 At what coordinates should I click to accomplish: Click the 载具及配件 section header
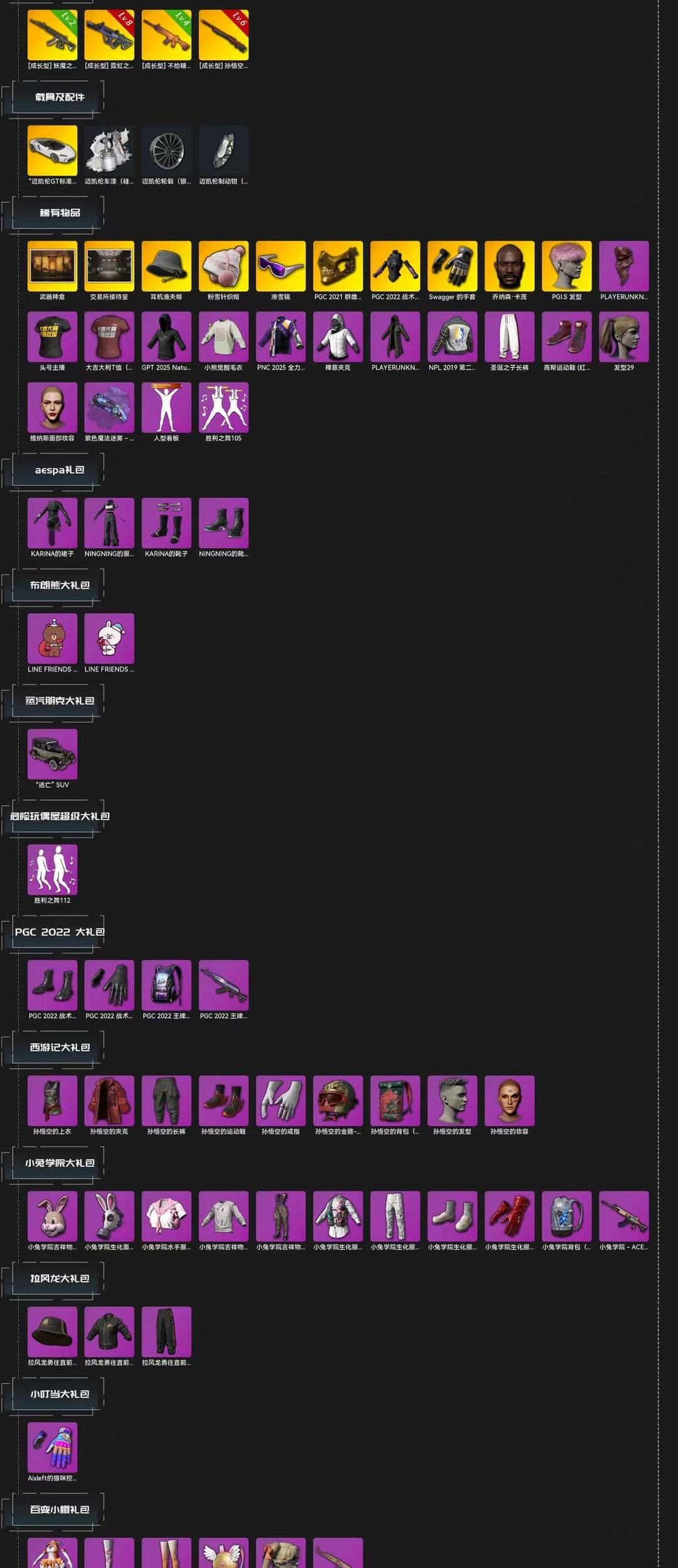[60, 97]
